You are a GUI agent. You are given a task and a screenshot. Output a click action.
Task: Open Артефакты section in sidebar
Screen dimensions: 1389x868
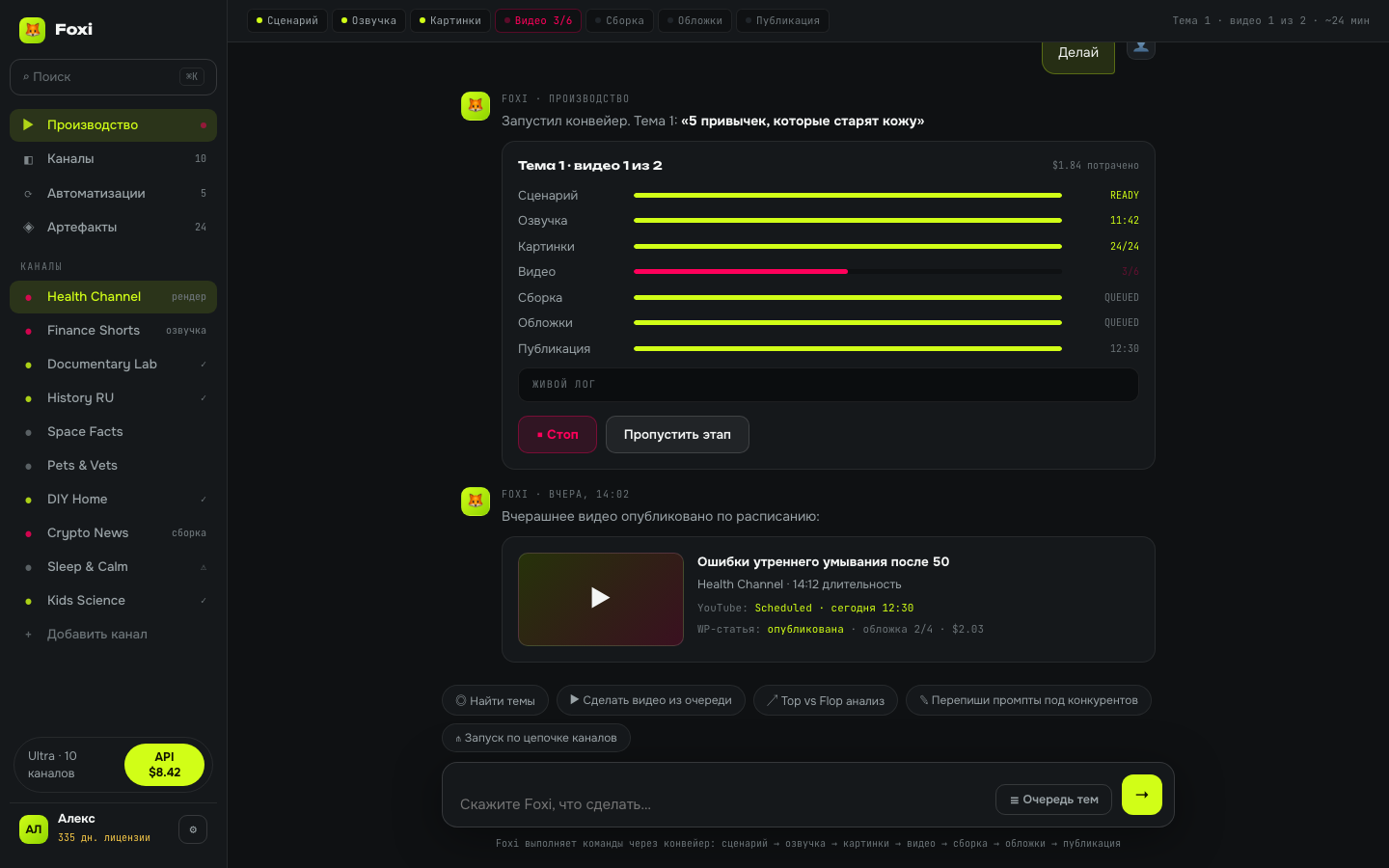point(113,228)
